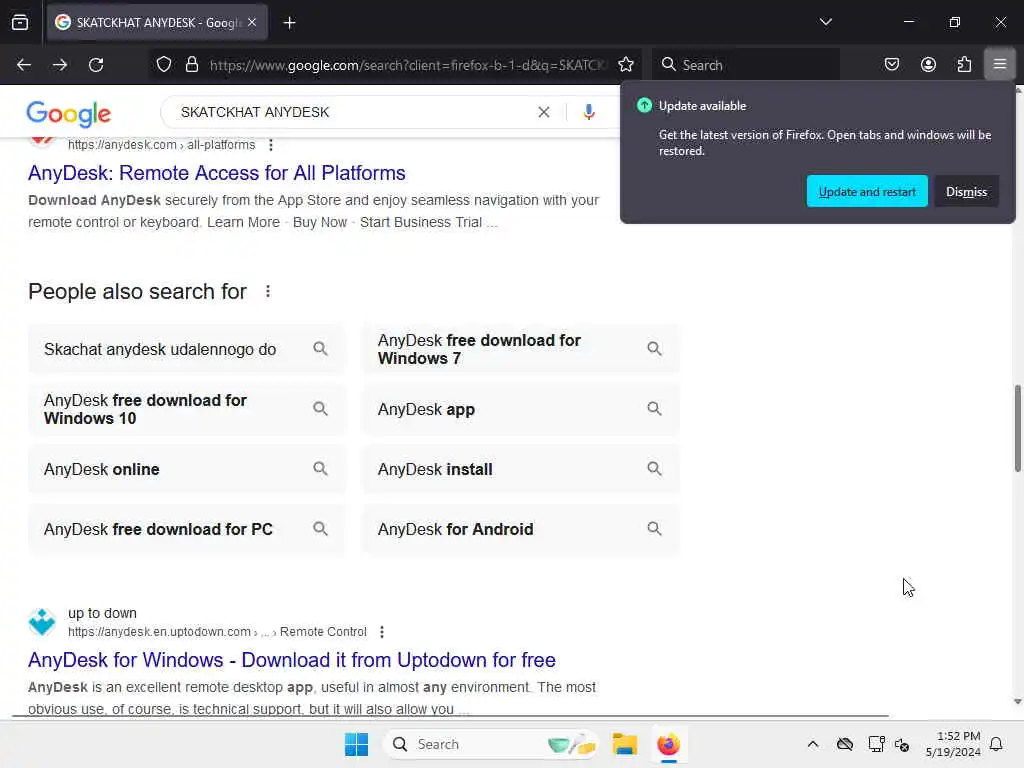1024x768 pixels.
Task: Bookmark this page with star icon
Action: tap(626, 65)
